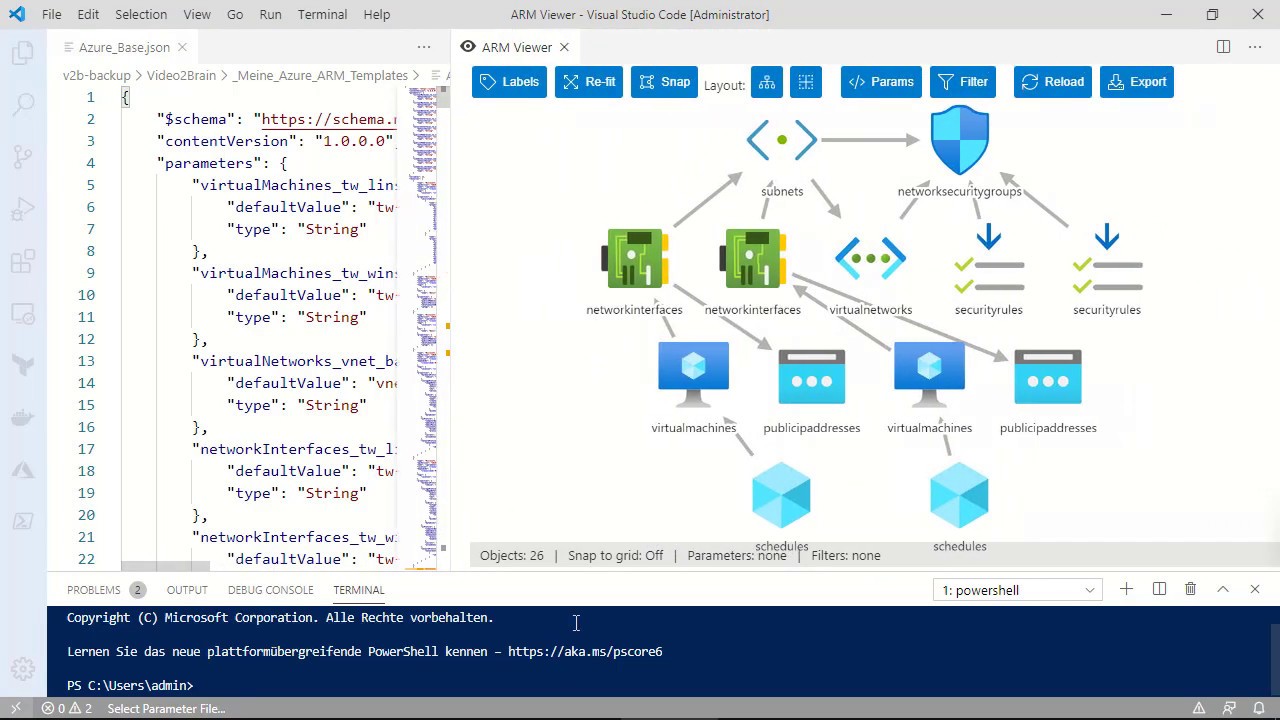Show errors and warnings count in status bar

[67, 708]
